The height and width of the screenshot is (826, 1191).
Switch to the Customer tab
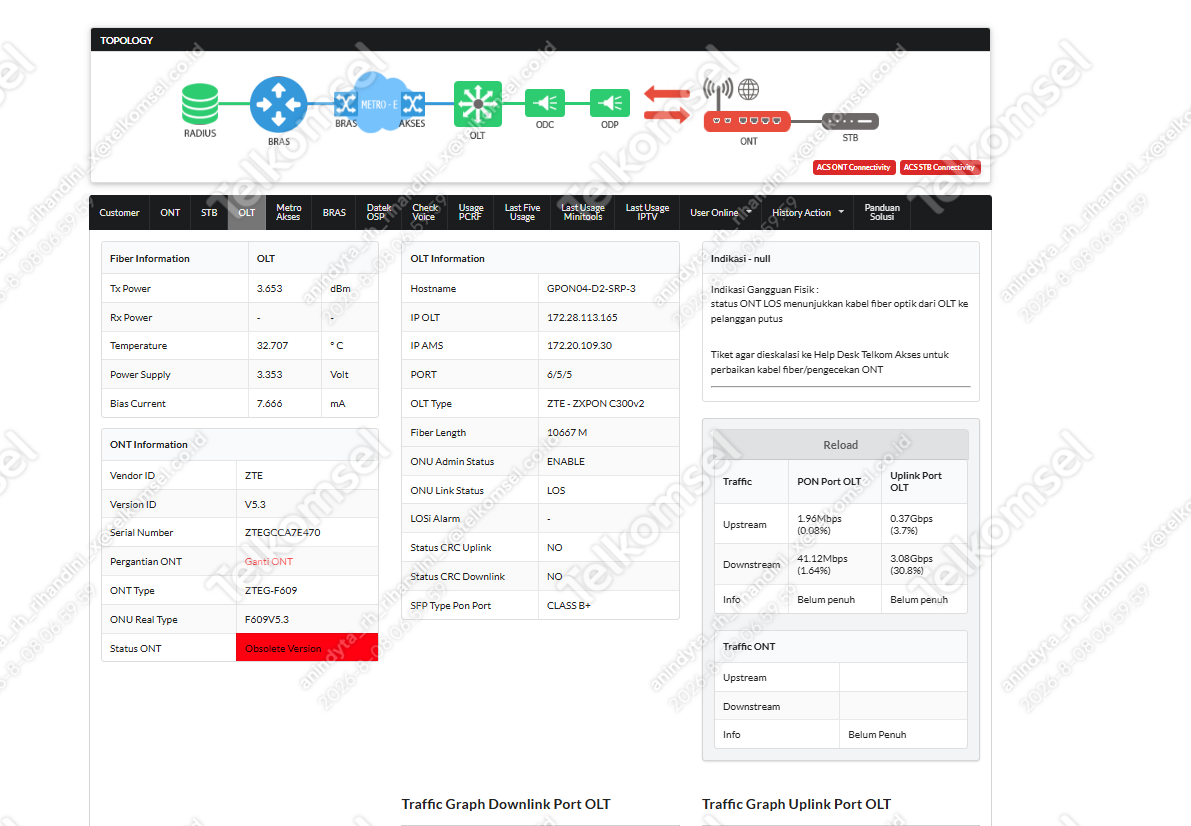coord(119,213)
